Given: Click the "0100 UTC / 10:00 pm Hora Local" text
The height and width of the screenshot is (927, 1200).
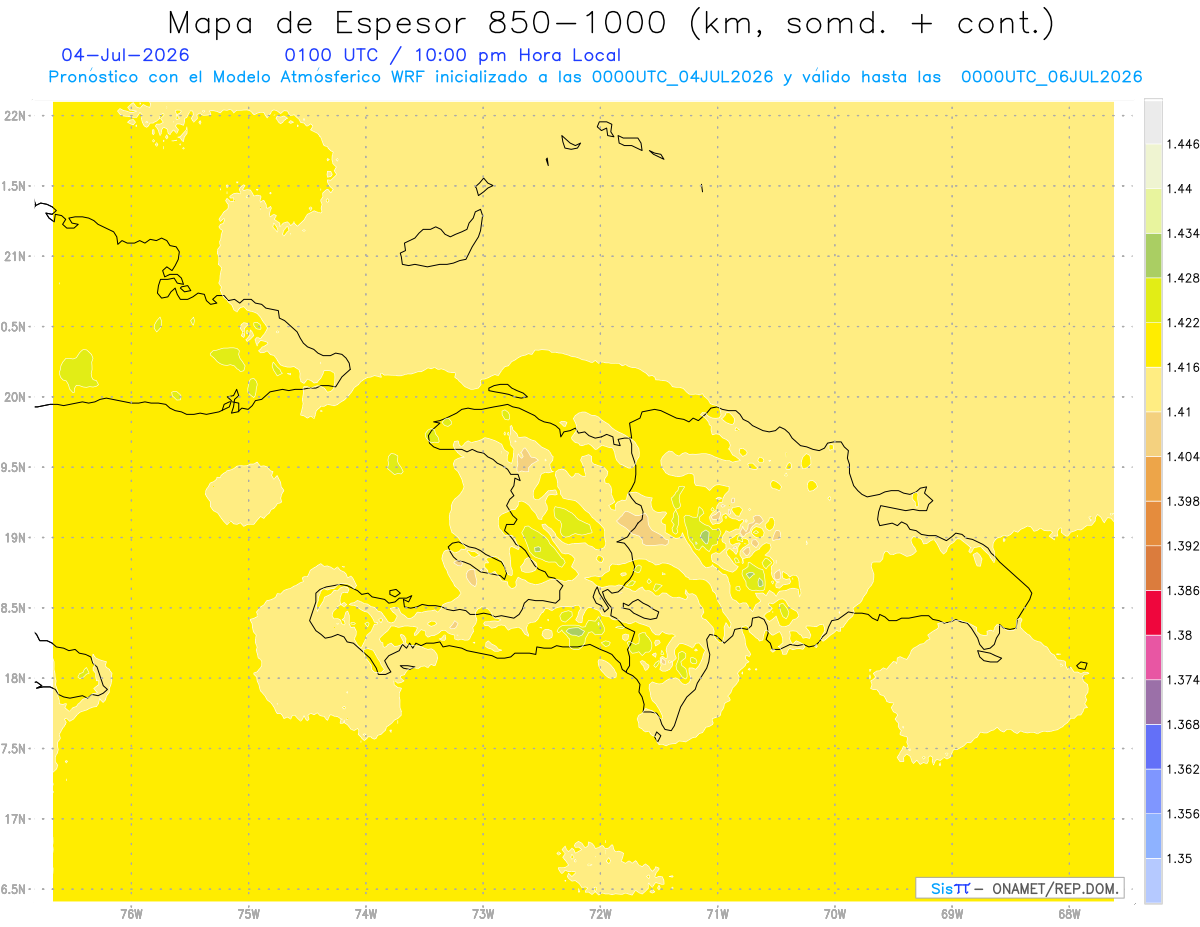Looking at the screenshot, I should pos(453,55).
